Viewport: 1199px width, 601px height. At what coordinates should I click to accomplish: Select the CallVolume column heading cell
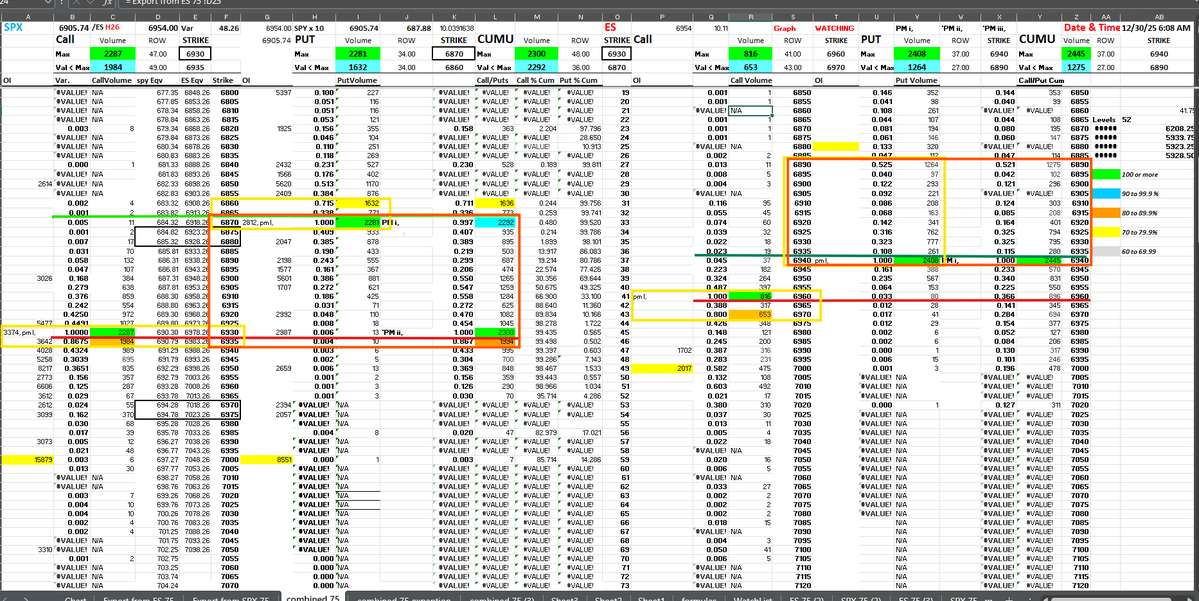pyautogui.click(x=113, y=80)
